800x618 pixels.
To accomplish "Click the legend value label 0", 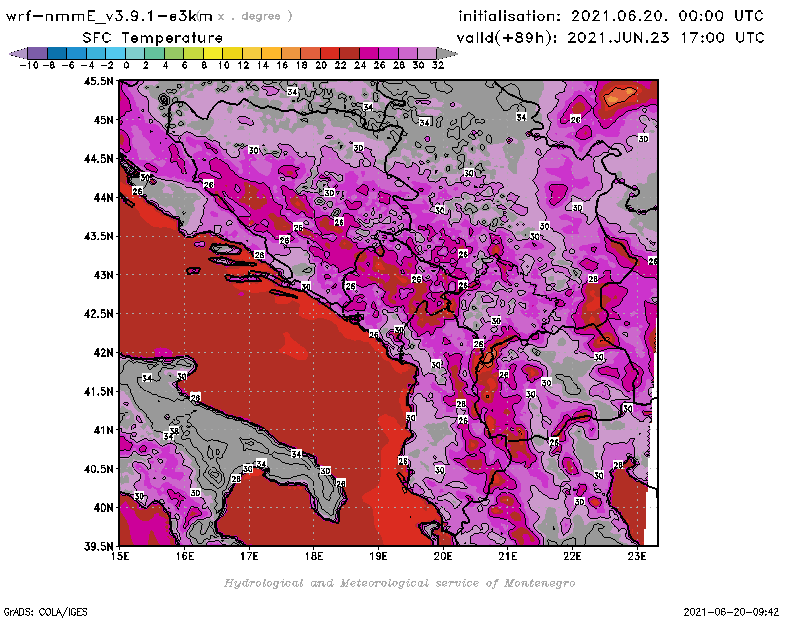I will point(126,65).
